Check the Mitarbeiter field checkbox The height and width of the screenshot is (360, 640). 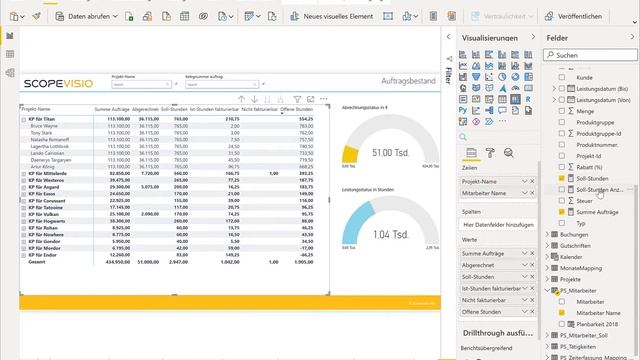pyautogui.click(x=562, y=302)
